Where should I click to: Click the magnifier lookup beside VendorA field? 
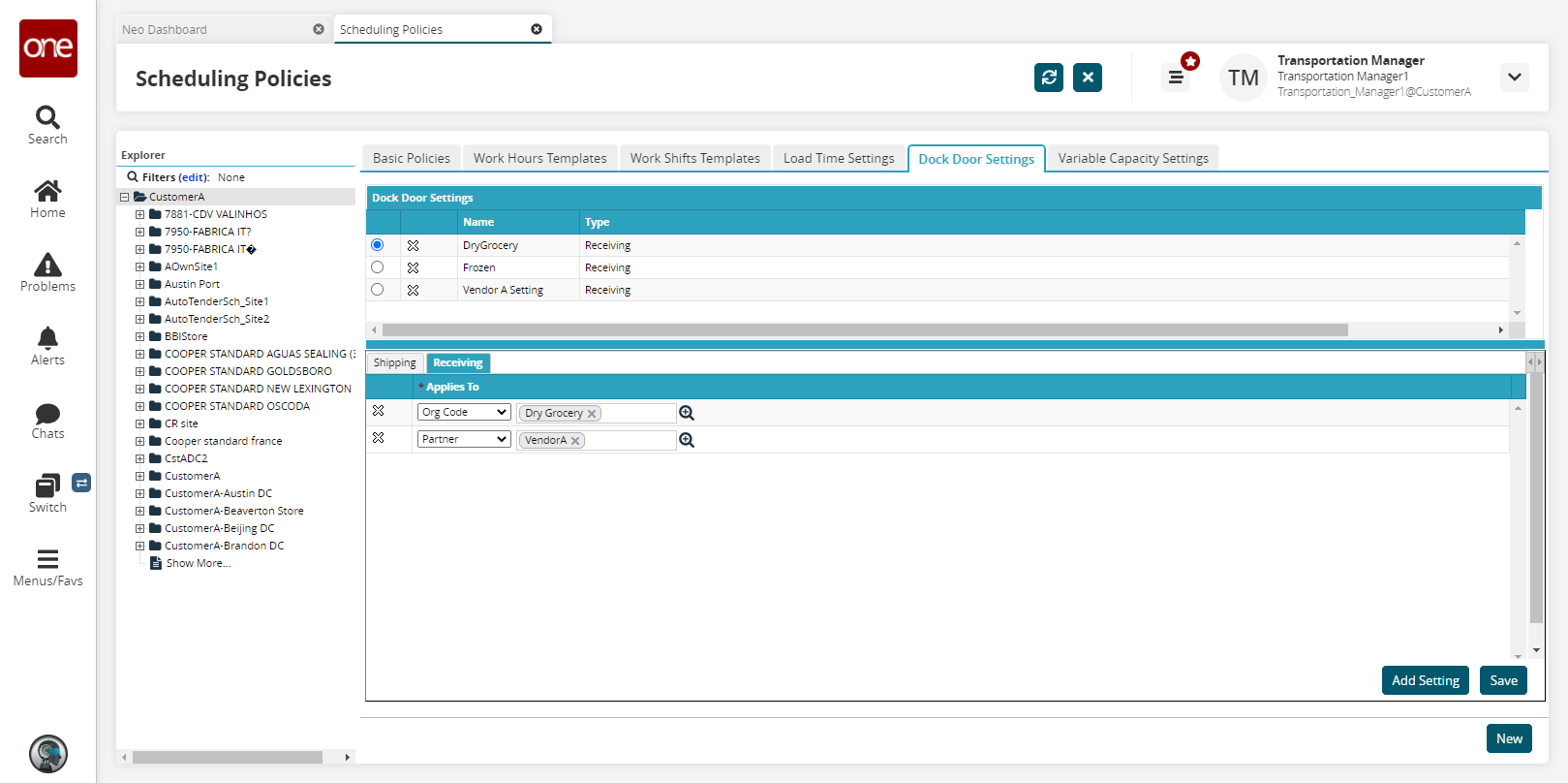[x=687, y=440]
